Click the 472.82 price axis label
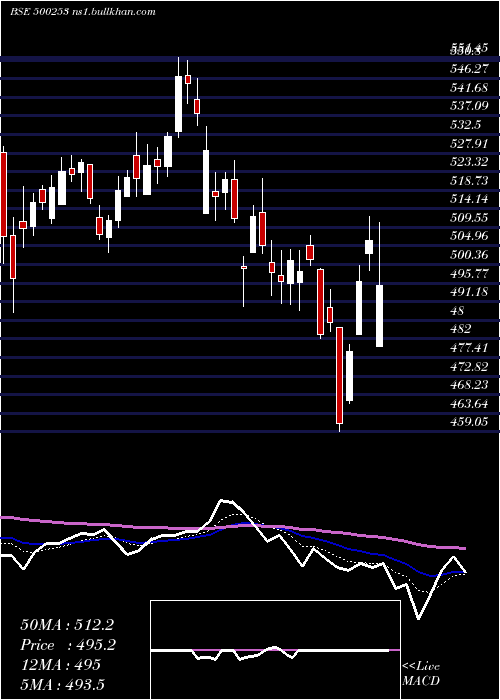500x700 pixels. coord(468,366)
